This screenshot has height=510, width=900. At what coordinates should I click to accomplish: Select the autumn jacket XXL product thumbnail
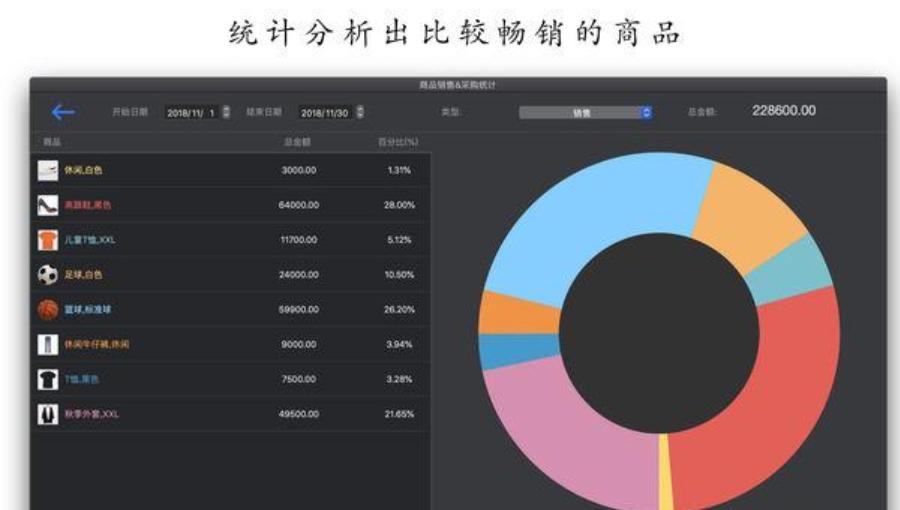pyautogui.click(x=48, y=414)
